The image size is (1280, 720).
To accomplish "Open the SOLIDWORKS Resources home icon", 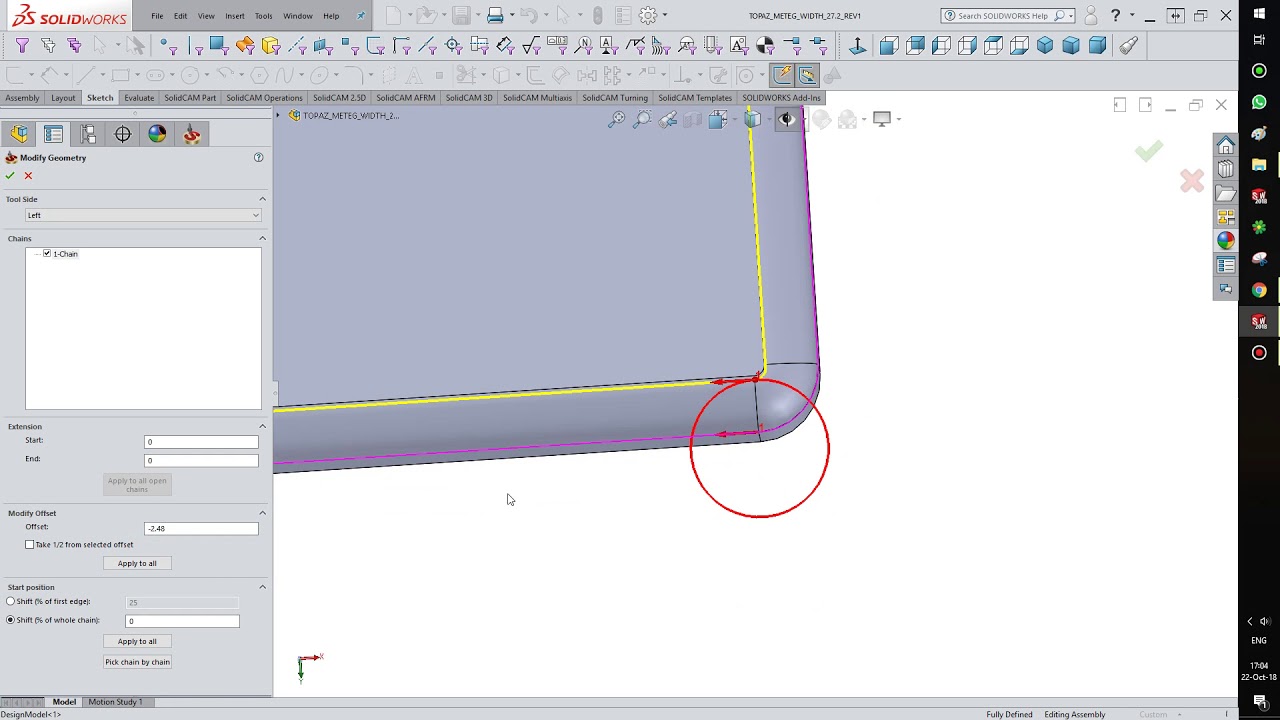I will pyautogui.click(x=1226, y=146).
